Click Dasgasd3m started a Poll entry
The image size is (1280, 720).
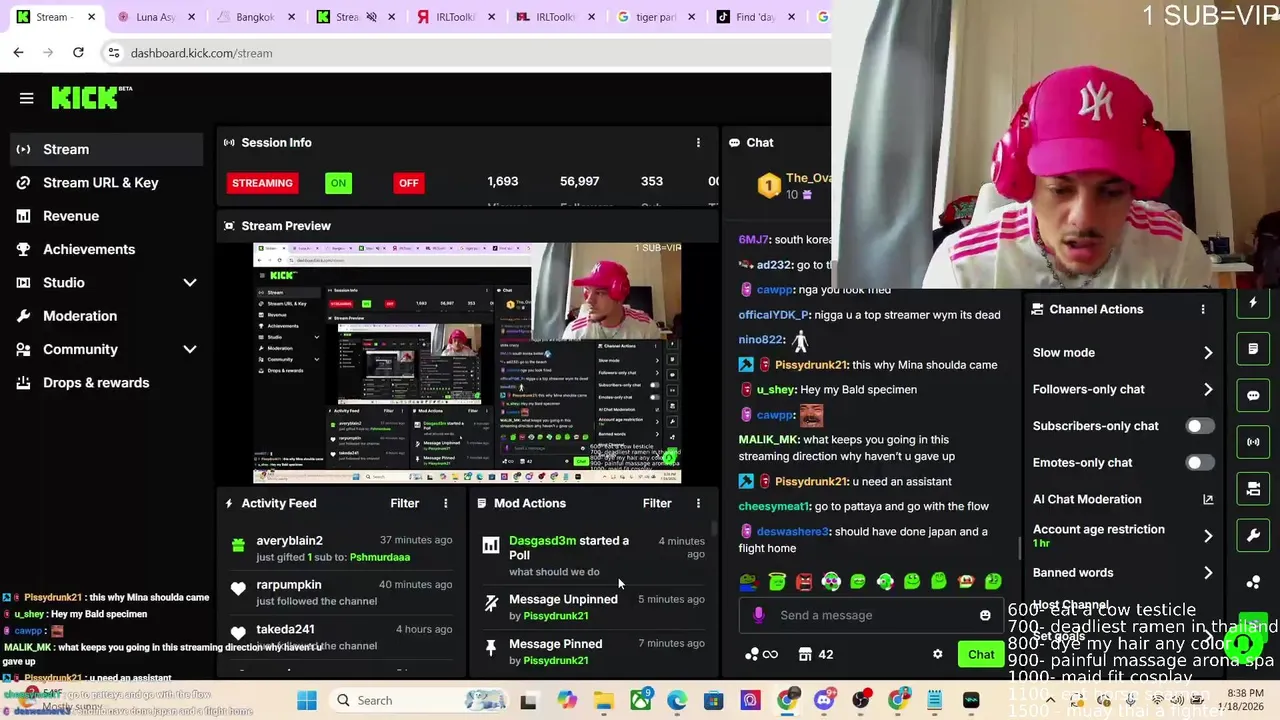pyautogui.click(x=593, y=556)
